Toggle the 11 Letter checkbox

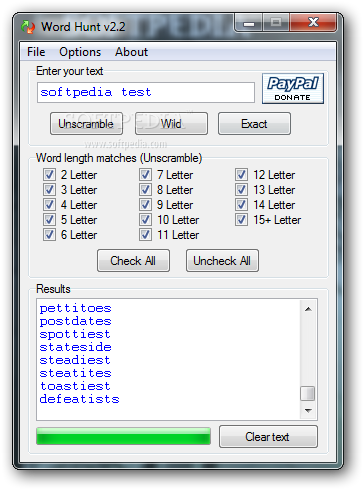(145, 235)
